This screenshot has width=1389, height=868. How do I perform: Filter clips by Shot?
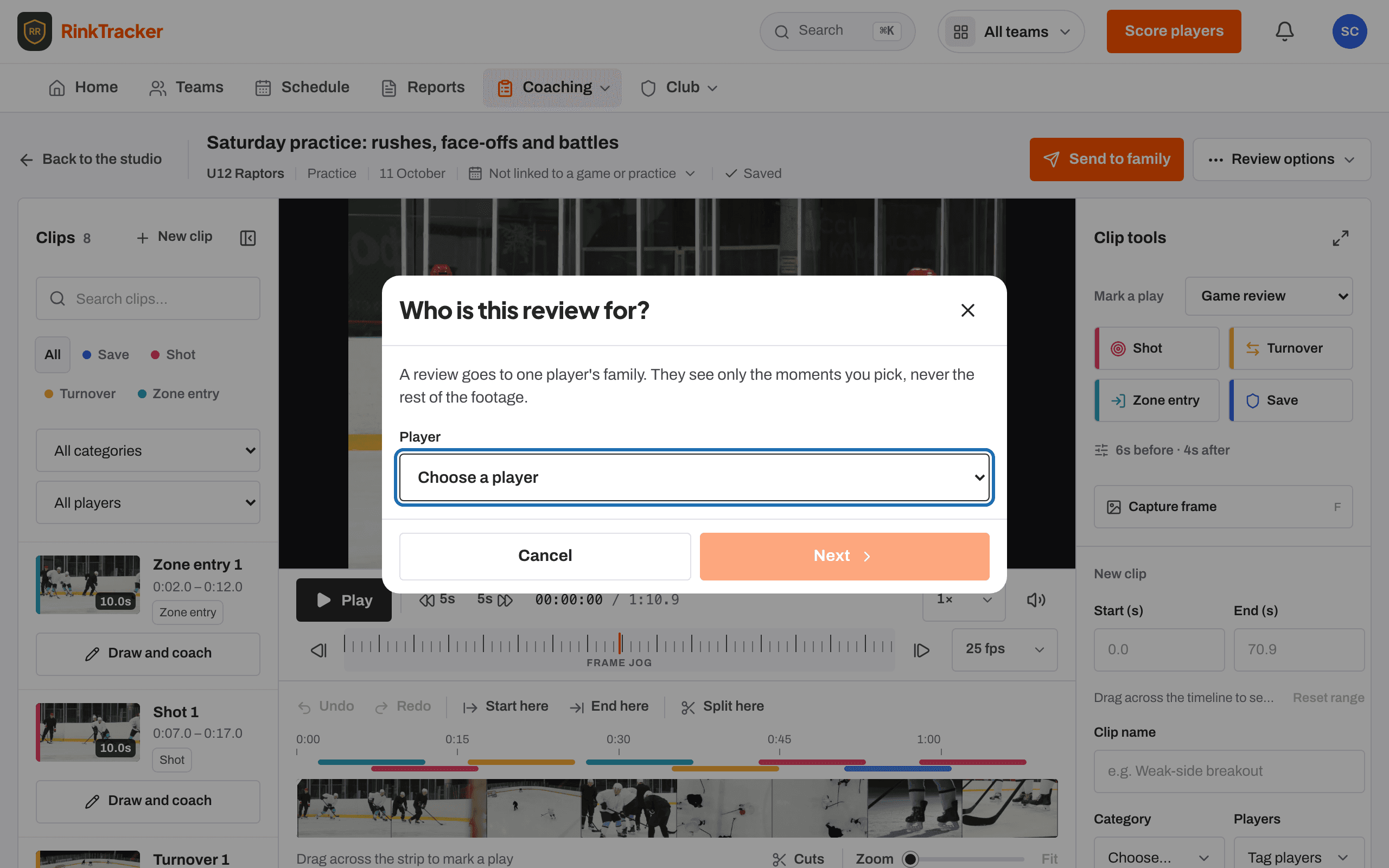(x=173, y=355)
